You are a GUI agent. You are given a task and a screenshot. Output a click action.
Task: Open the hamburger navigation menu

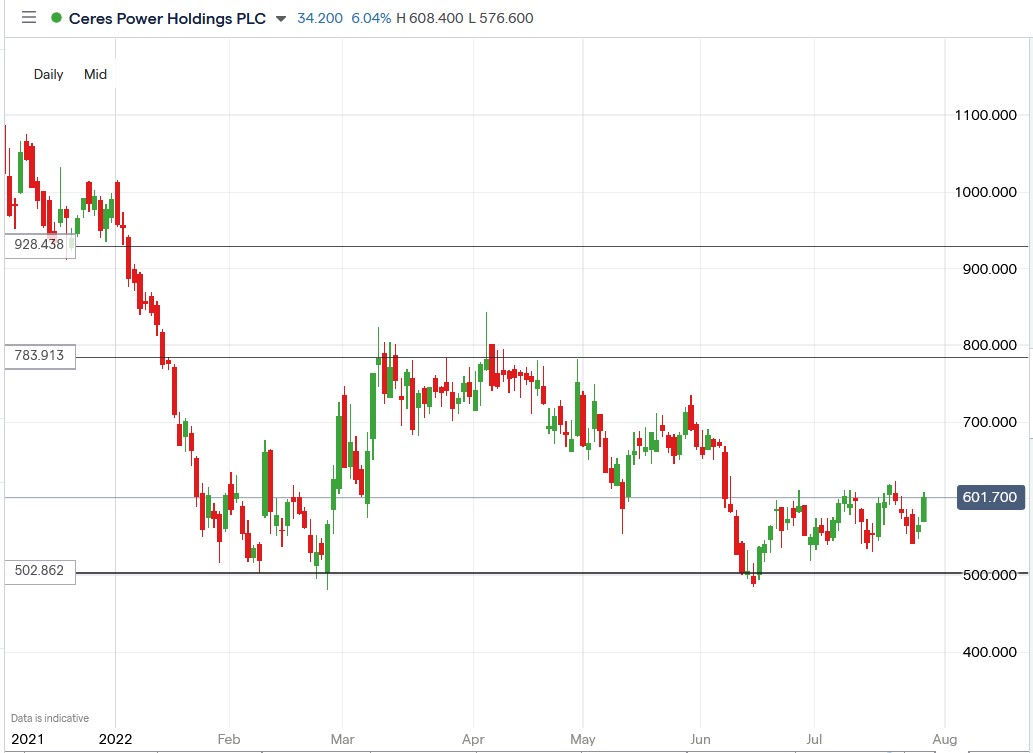(28, 18)
